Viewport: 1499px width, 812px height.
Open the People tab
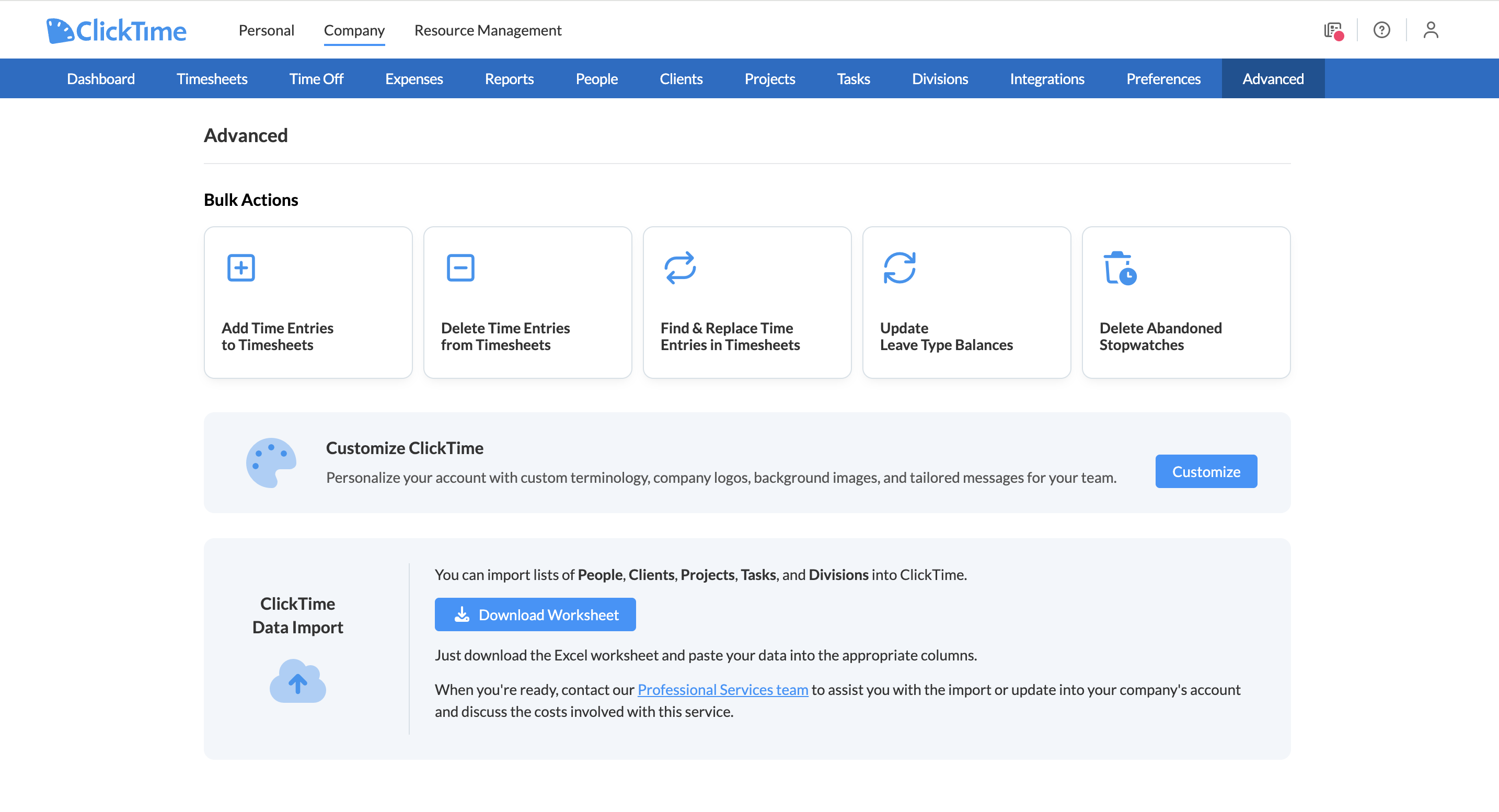[x=596, y=78]
